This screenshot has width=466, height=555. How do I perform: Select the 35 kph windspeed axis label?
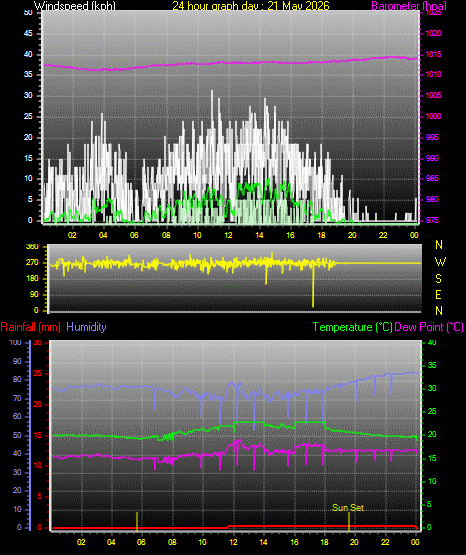[28, 75]
